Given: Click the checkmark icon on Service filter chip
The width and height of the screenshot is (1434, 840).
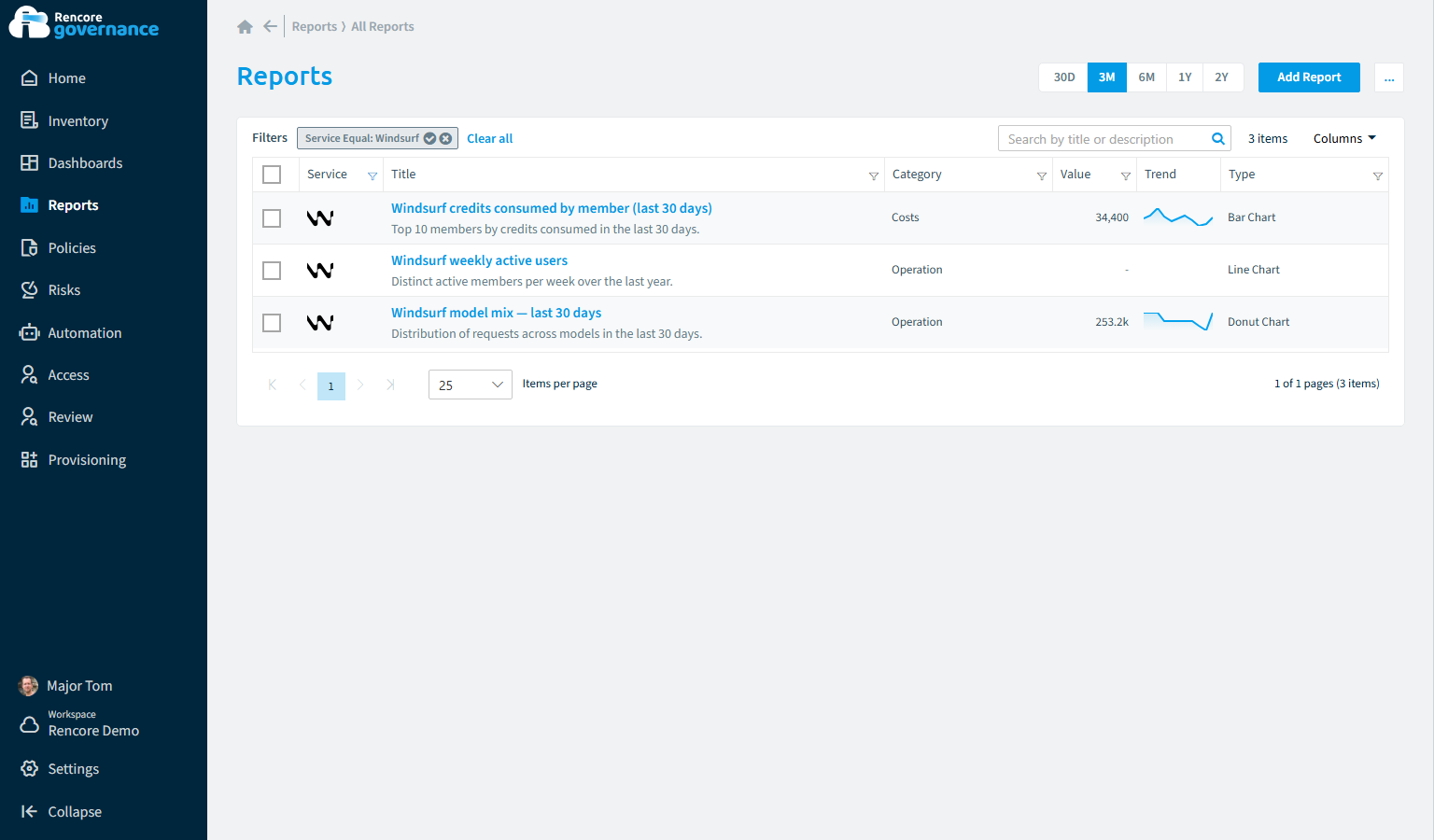Looking at the screenshot, I should coord(430,138).
